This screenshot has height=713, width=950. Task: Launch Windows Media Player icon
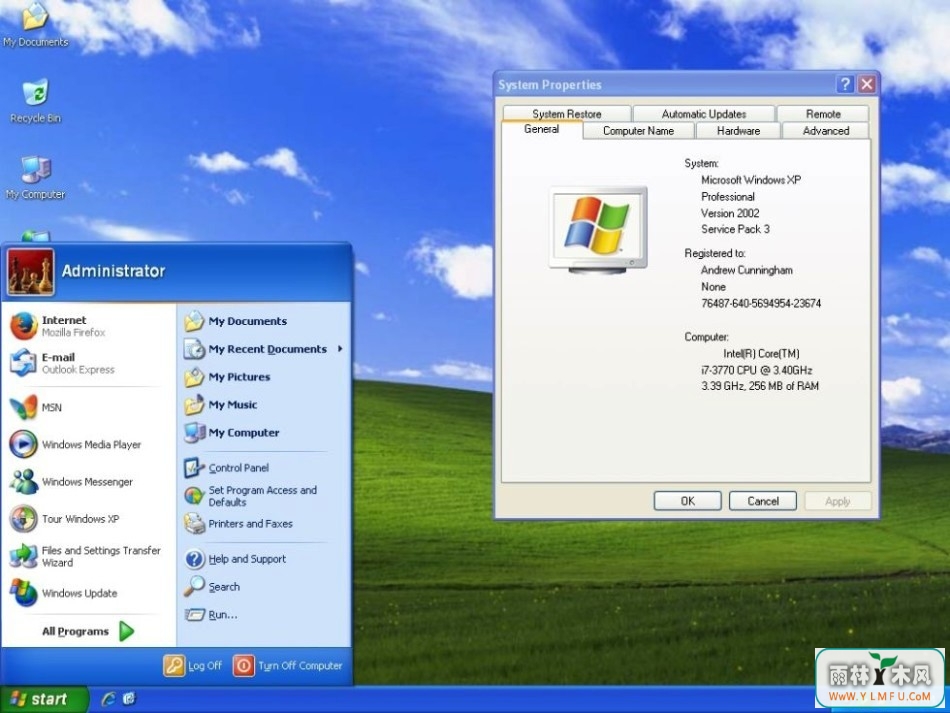pos(24,444)
